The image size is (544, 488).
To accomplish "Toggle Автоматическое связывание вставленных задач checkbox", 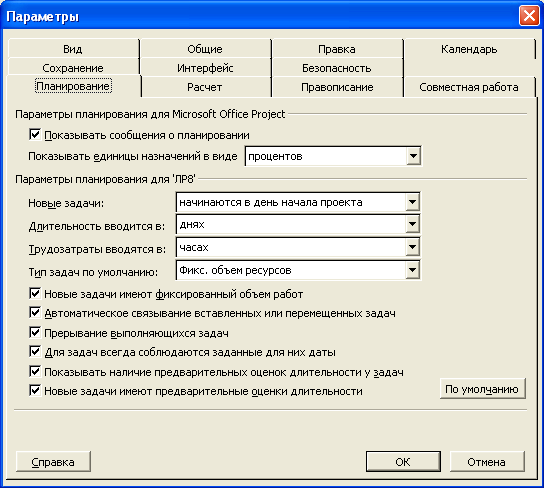I will (x=35, y=313).
